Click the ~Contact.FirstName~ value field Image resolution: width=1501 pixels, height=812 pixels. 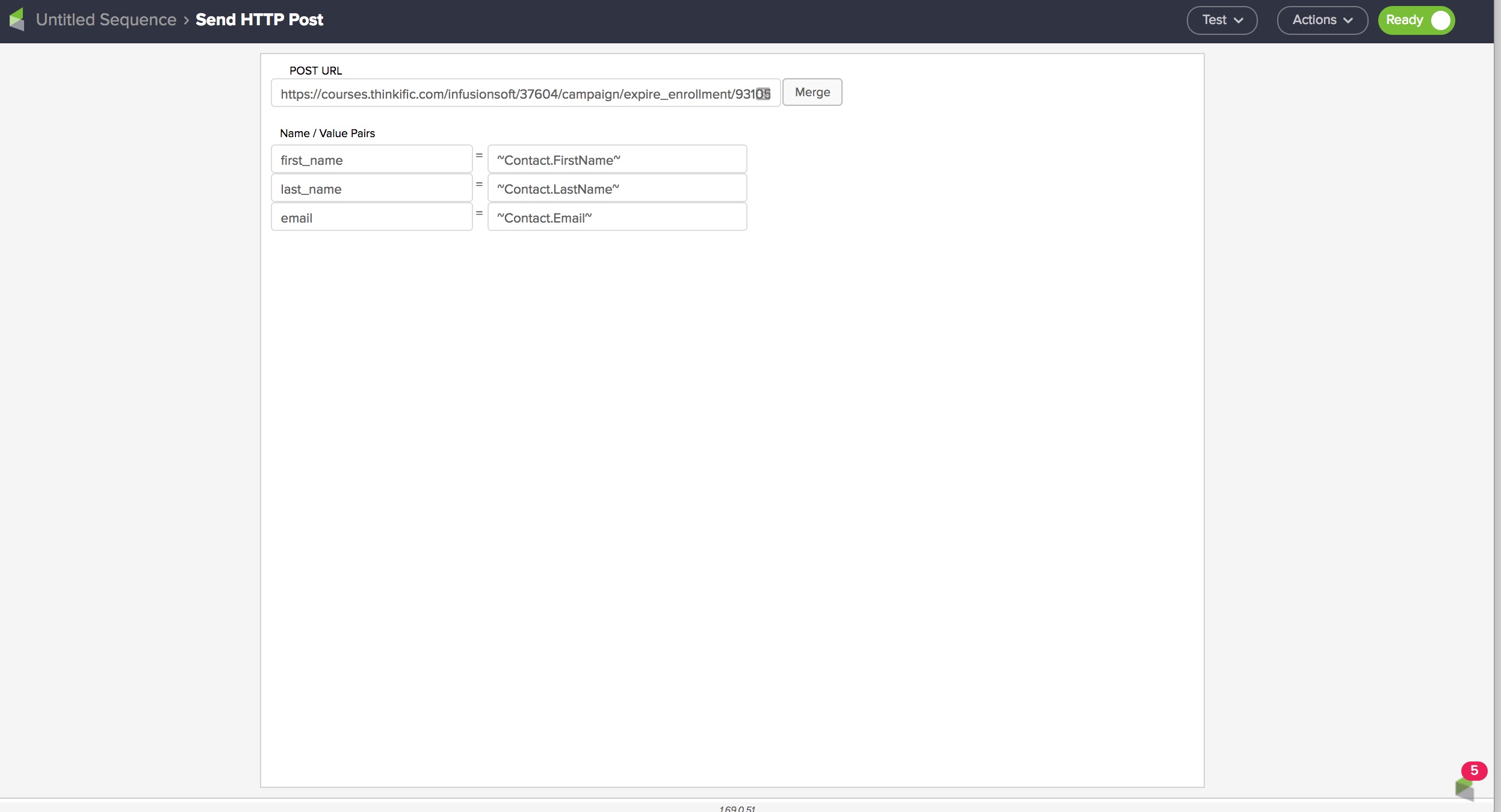pos(617,160)
